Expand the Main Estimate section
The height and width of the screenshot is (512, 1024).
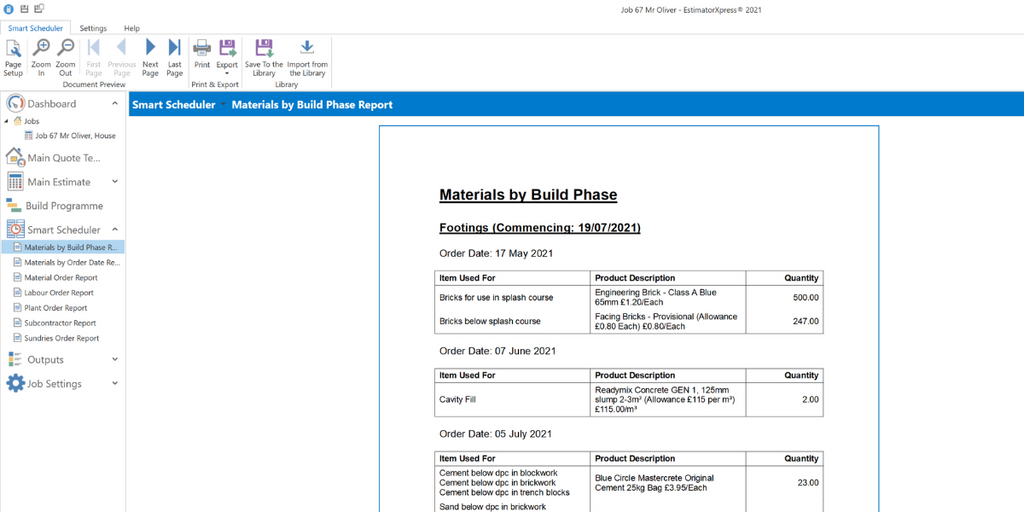tap(114, 182)
